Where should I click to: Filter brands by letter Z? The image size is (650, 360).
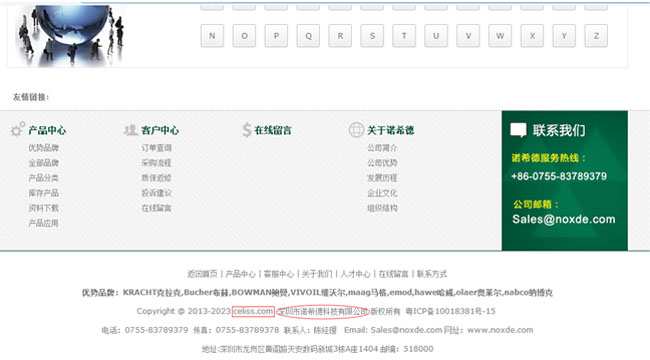tap(596, 36)
